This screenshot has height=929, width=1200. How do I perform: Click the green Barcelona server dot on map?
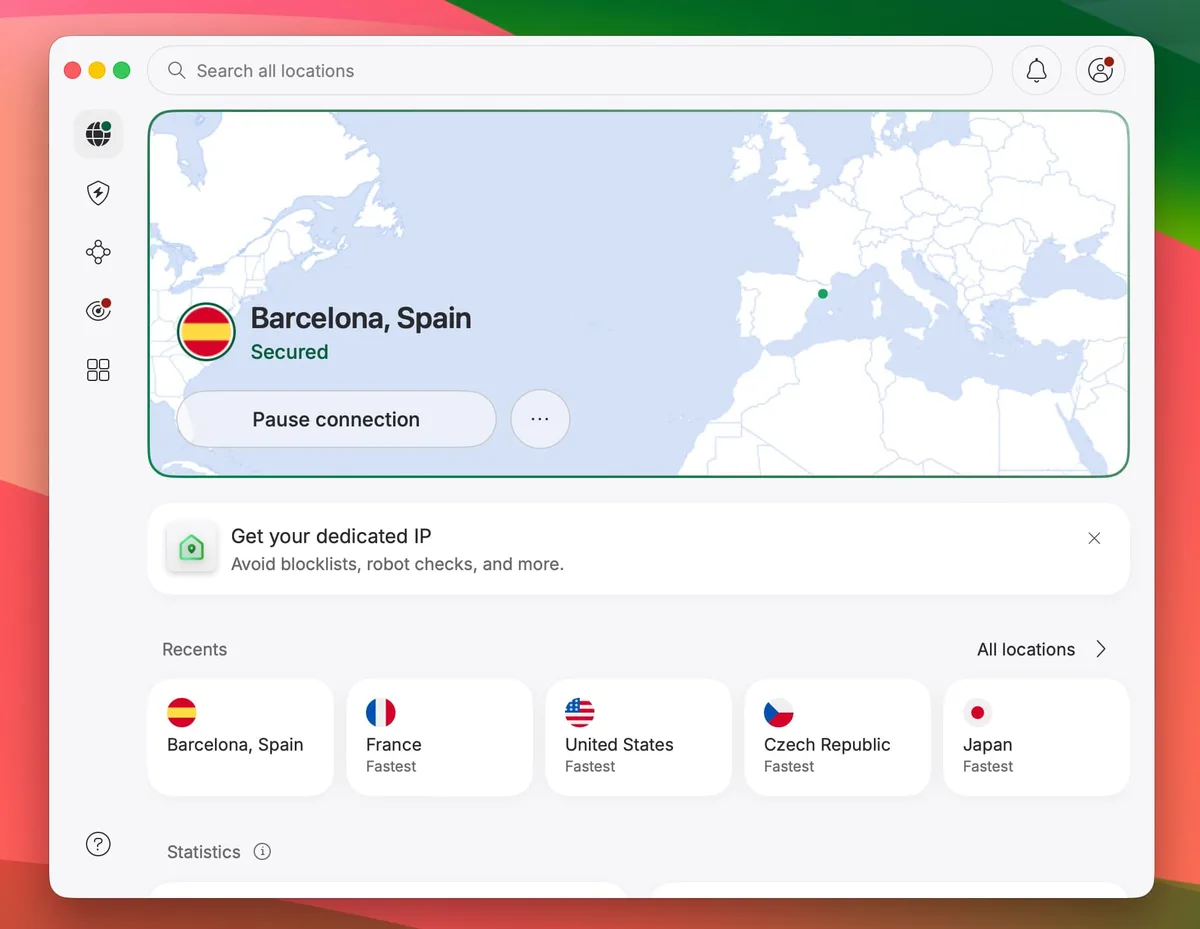click(x=823, y=294)
